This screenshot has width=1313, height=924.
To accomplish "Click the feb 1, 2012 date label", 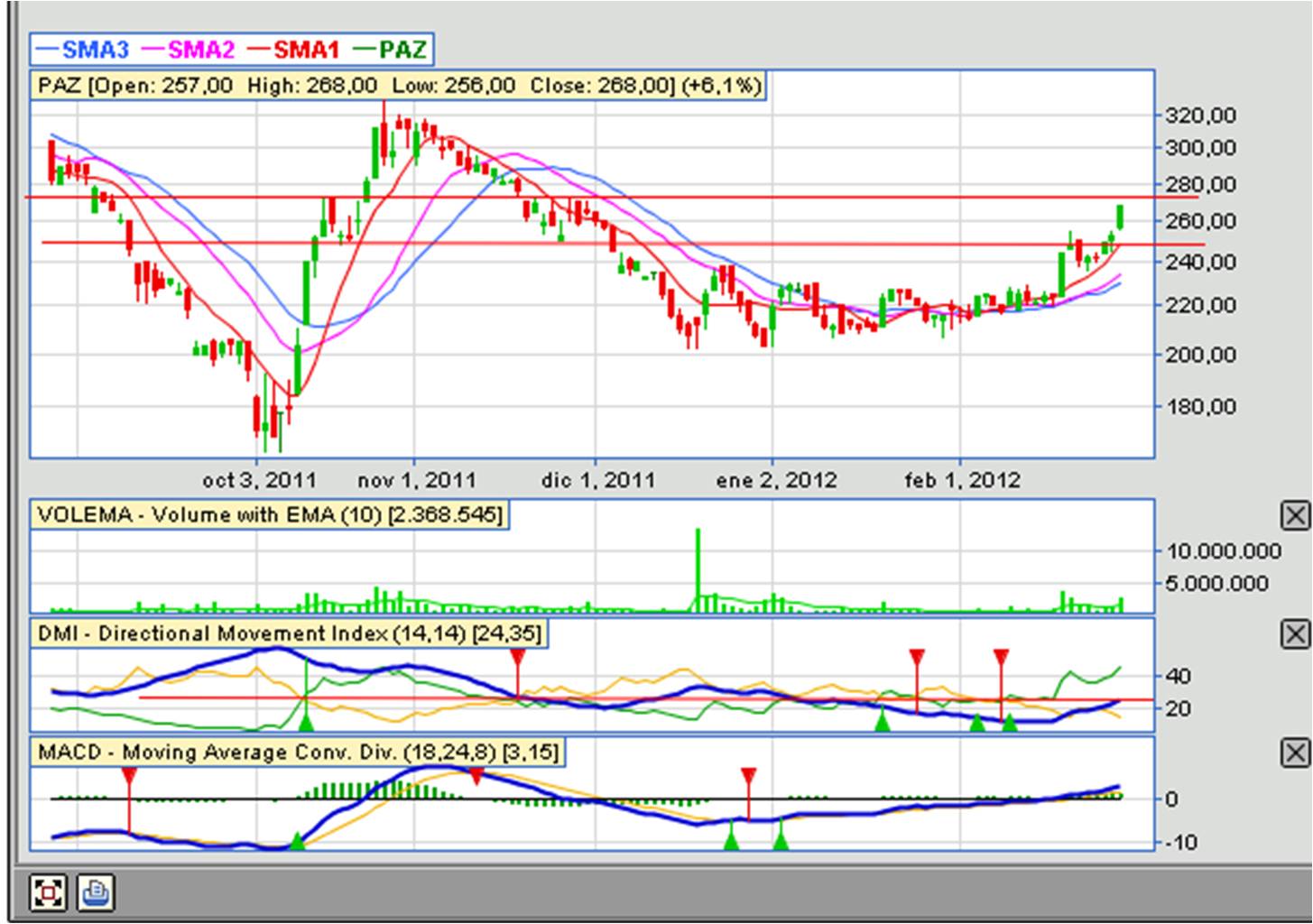I will [x=962, y=480].
